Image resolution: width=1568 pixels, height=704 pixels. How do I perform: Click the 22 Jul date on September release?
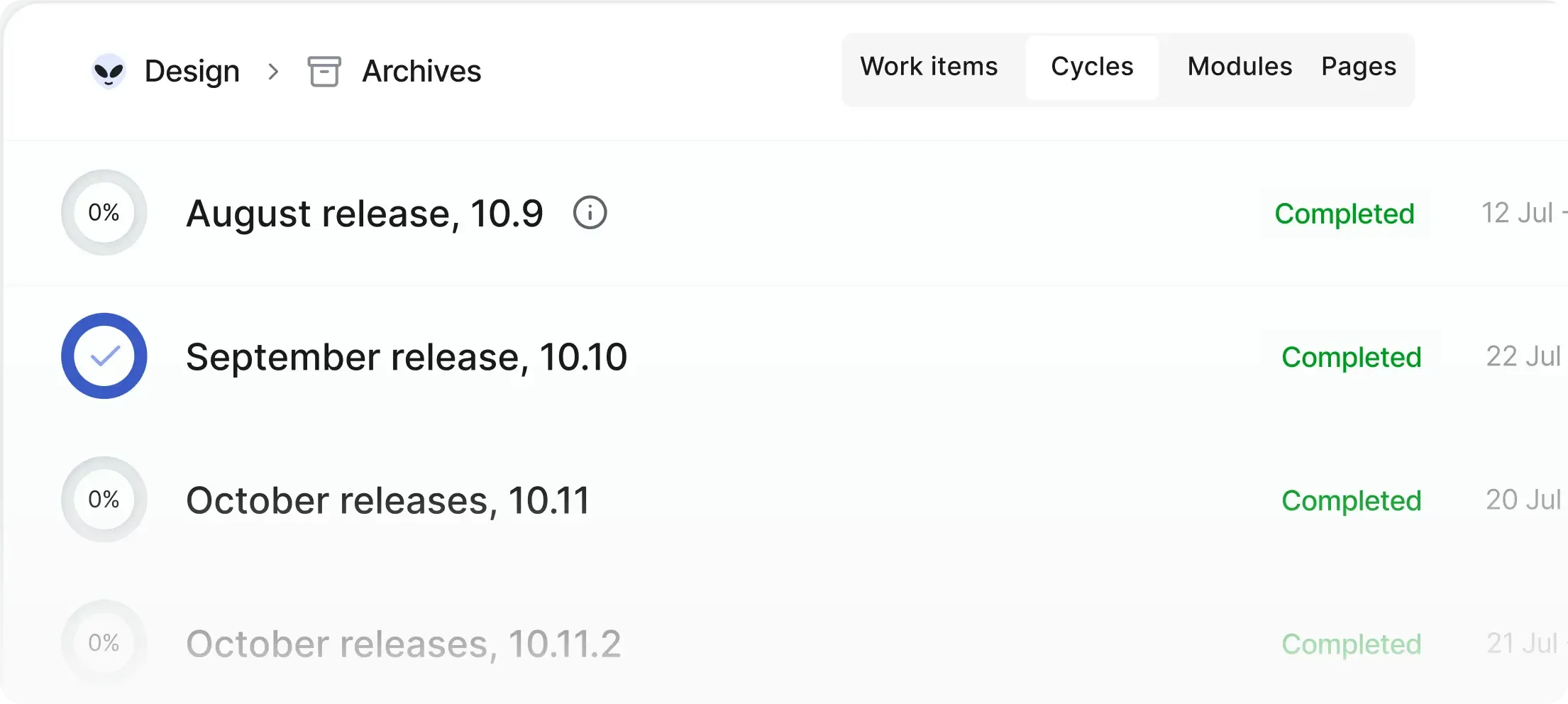pos(1523,356)
